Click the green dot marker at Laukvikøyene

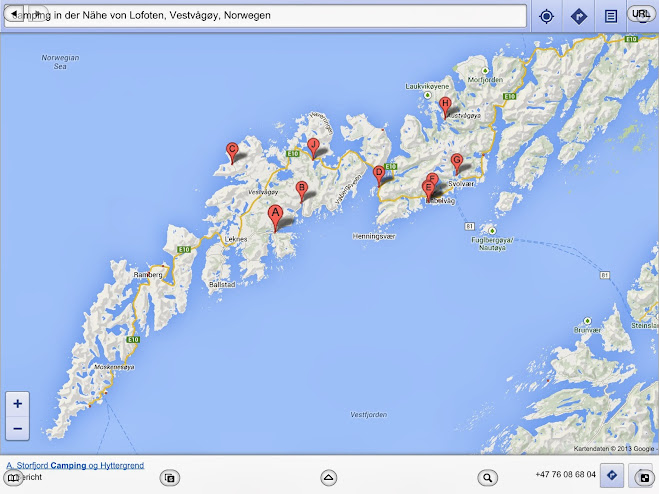[427, 95]
